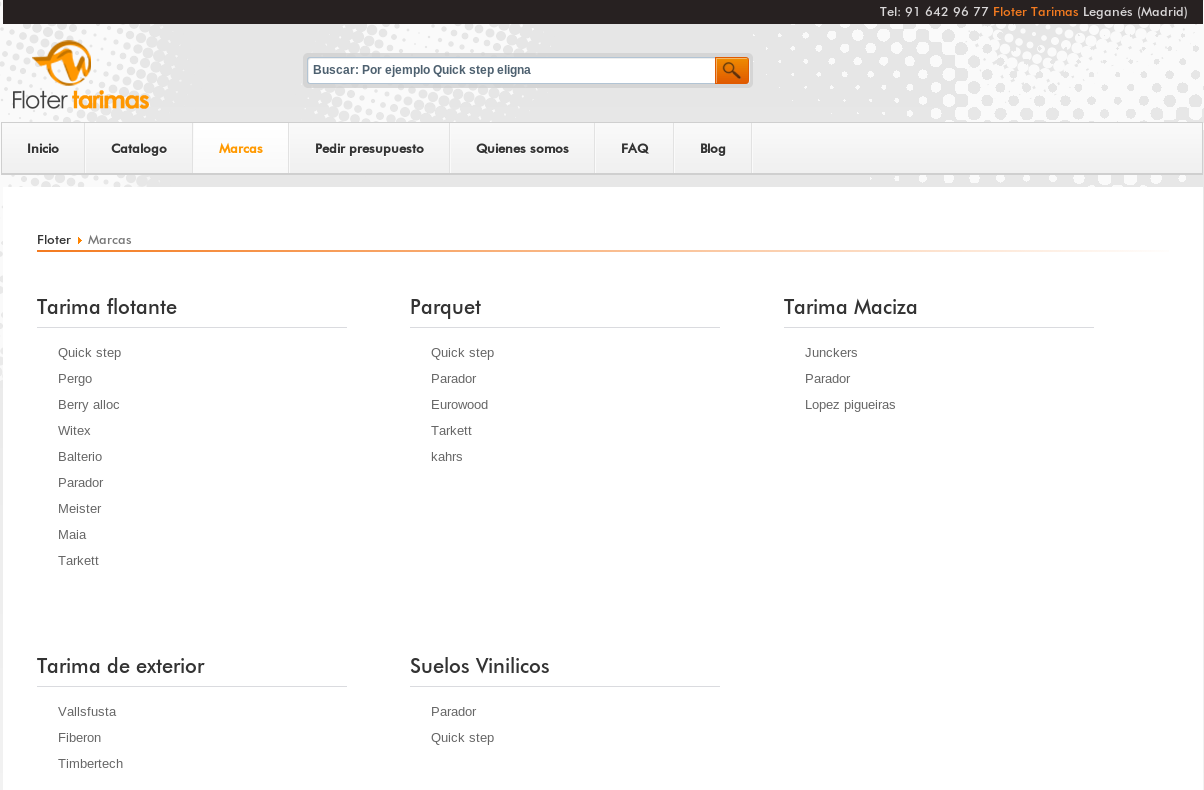This screenshot has width=1204, height=790.
Task: Open Quick step under Suelos Vinilicos
Action: 462,738
